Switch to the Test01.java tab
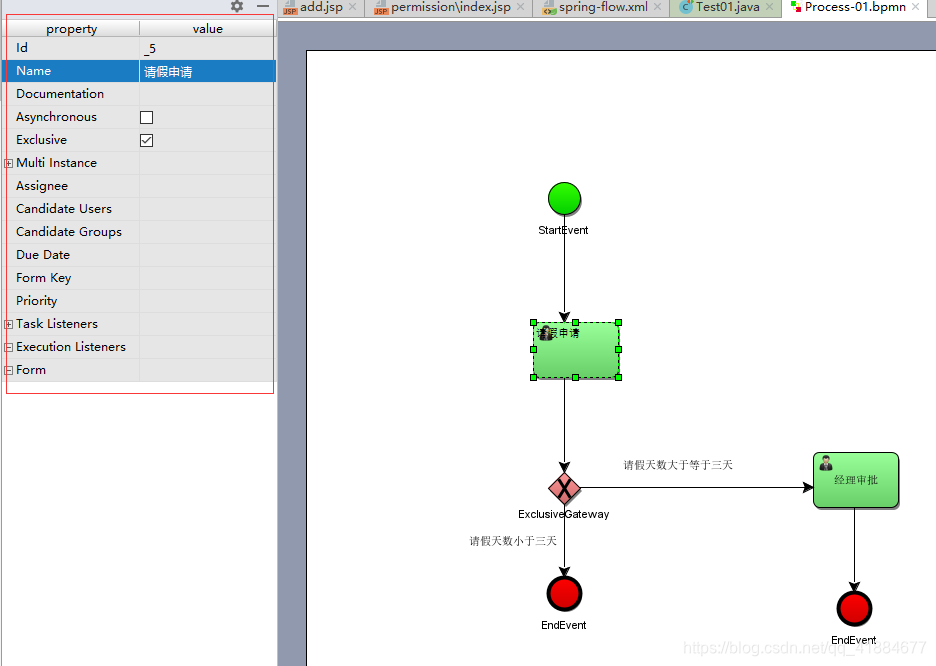936x666 pixels. click(x=727, y=7)
